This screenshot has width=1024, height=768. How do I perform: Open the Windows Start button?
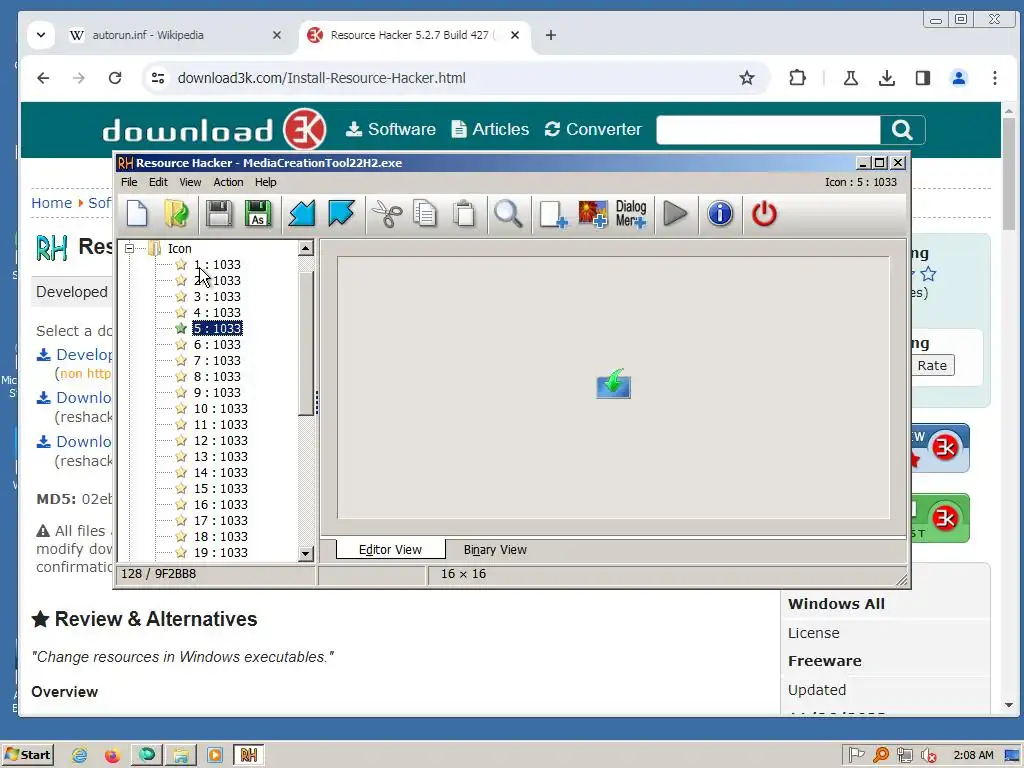pos(28,755)
